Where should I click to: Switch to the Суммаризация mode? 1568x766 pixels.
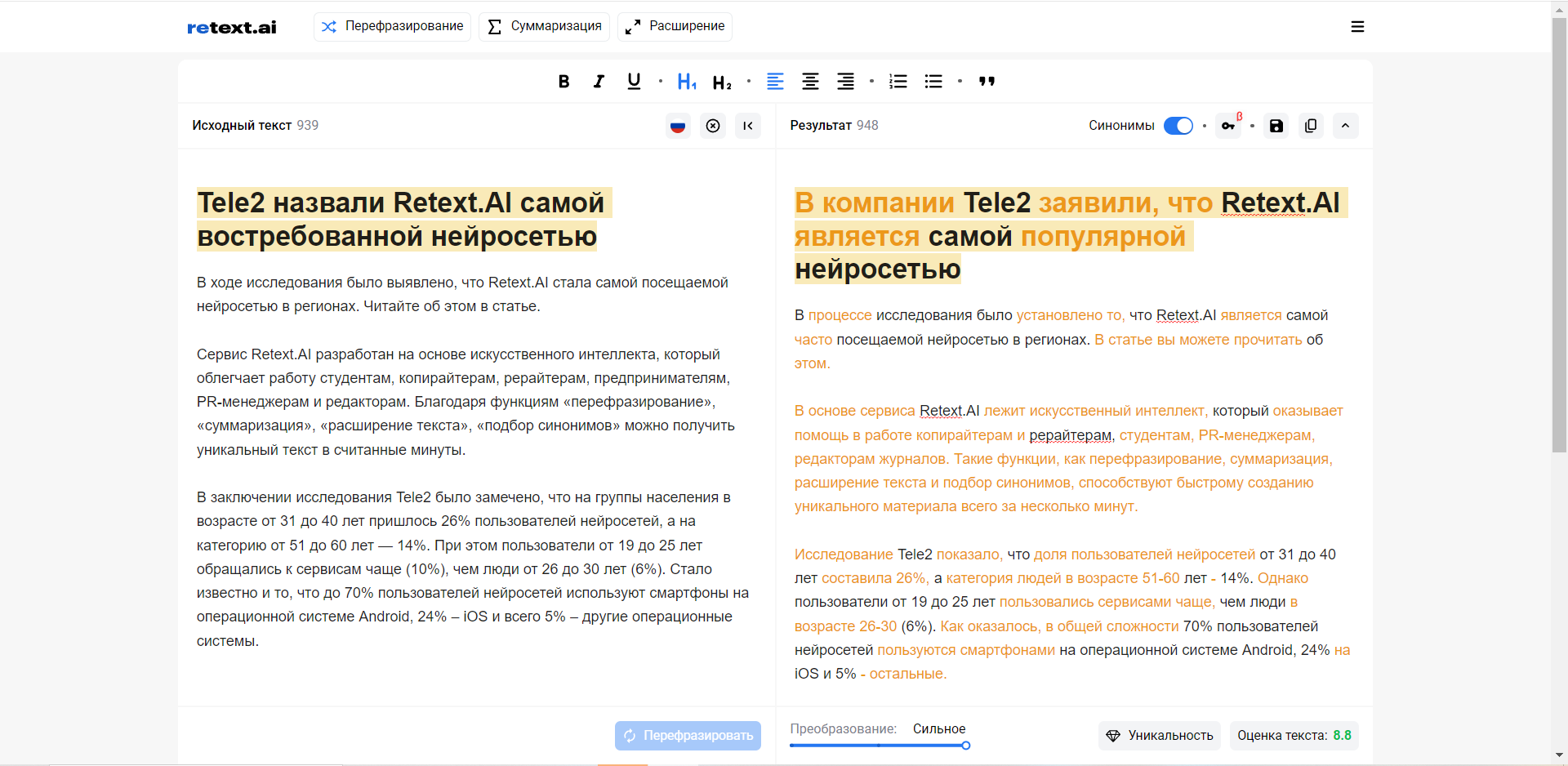click(x=543, y=26)
